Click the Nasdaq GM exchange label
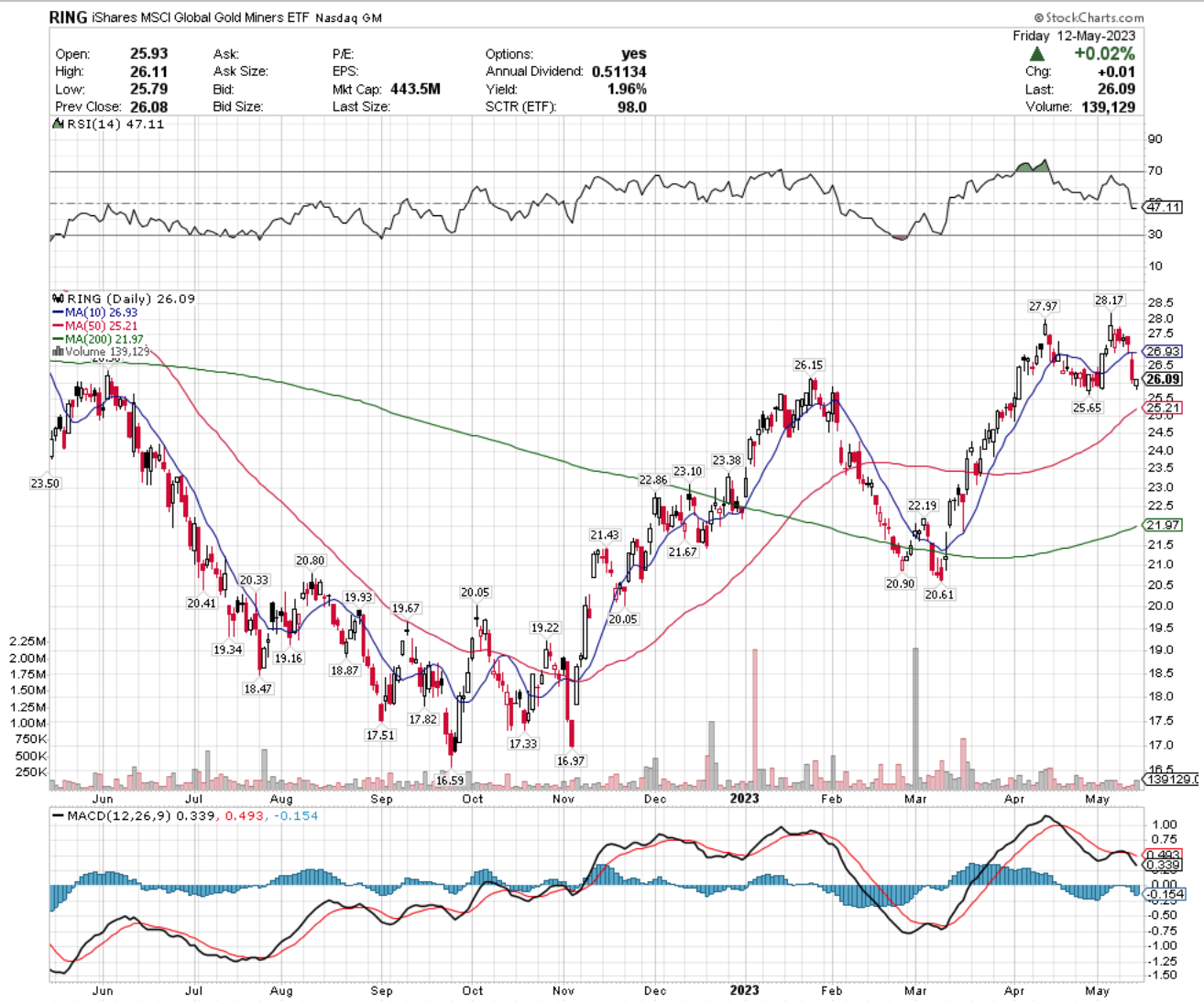The height and width of the screenshot is (1004, 1204). [349, 18]
